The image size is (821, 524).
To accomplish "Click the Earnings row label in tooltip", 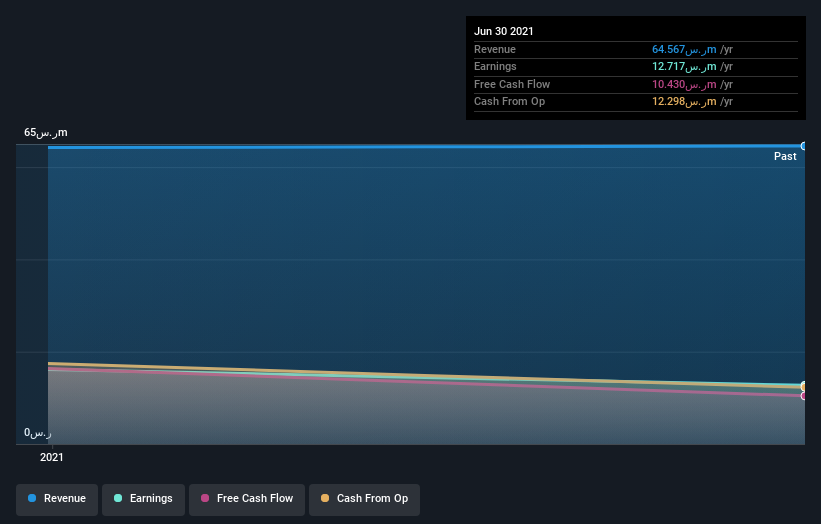I will pos(495,66).
